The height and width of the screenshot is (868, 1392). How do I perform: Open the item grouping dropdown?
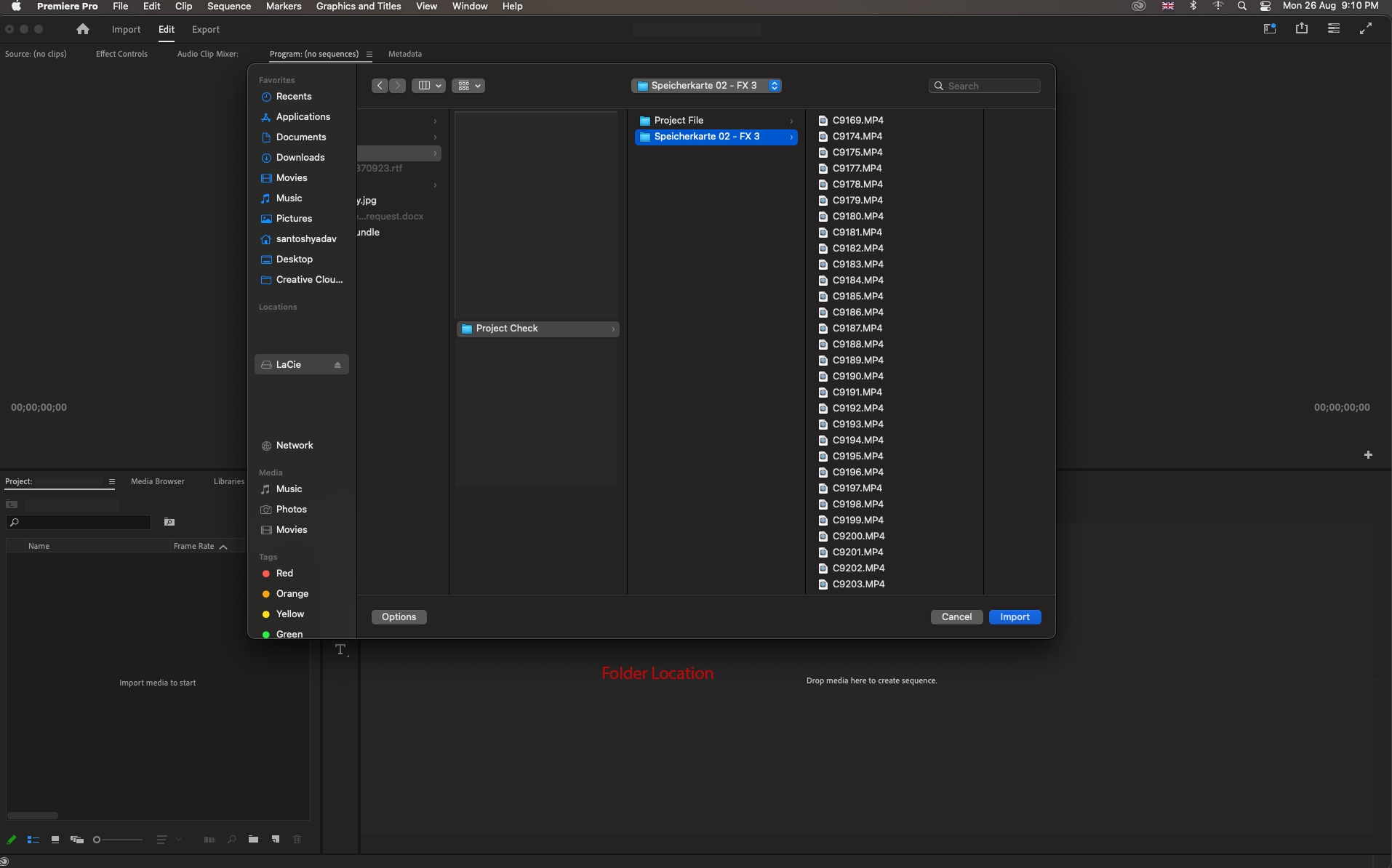468,86
